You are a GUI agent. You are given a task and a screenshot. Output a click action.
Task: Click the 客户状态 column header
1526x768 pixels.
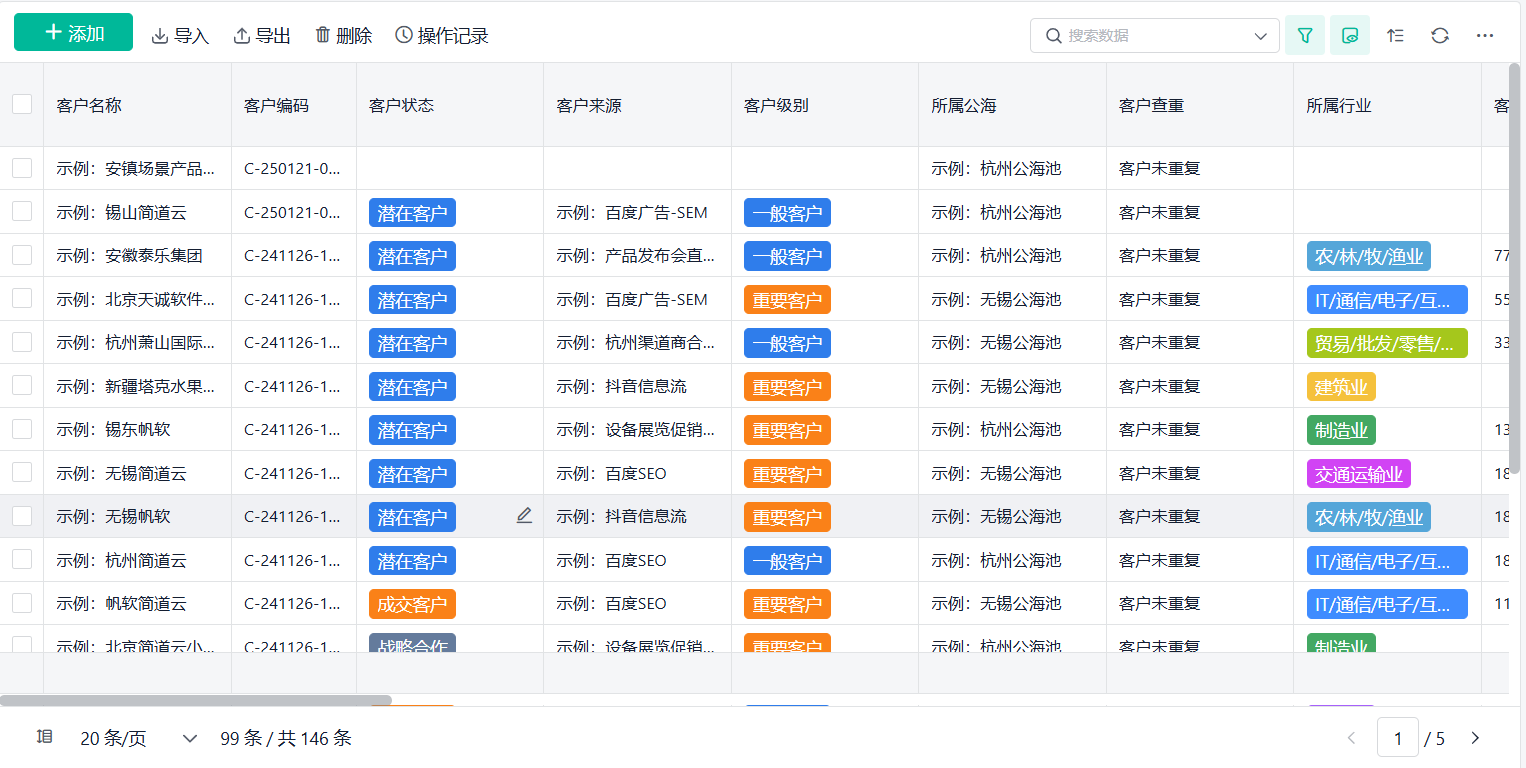click(450, 105)
